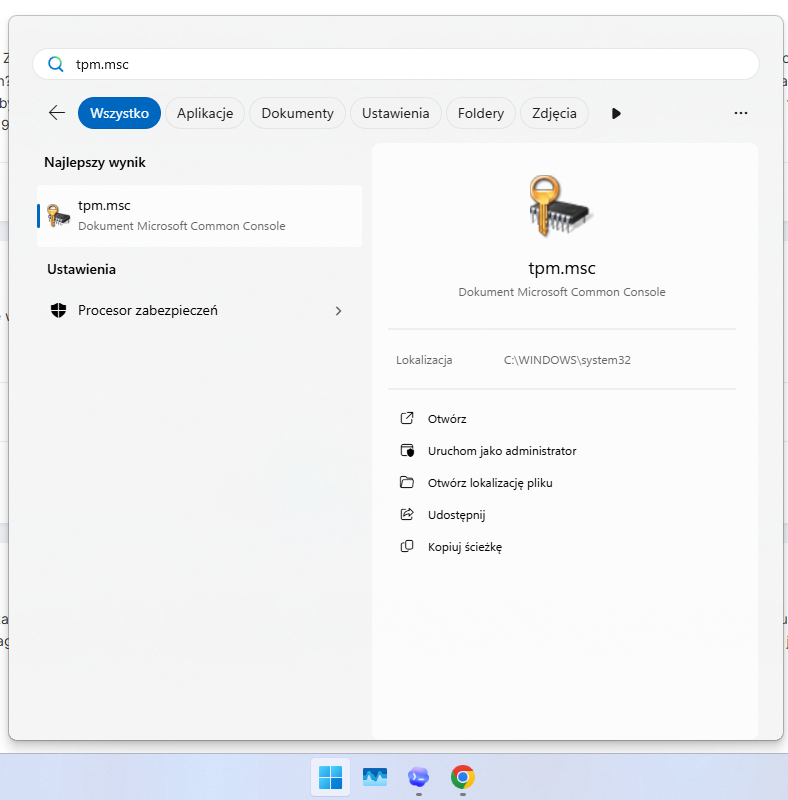Open the Windows Start button
The width and height of the screenshot is (788, 800).
tap(330, 778)
